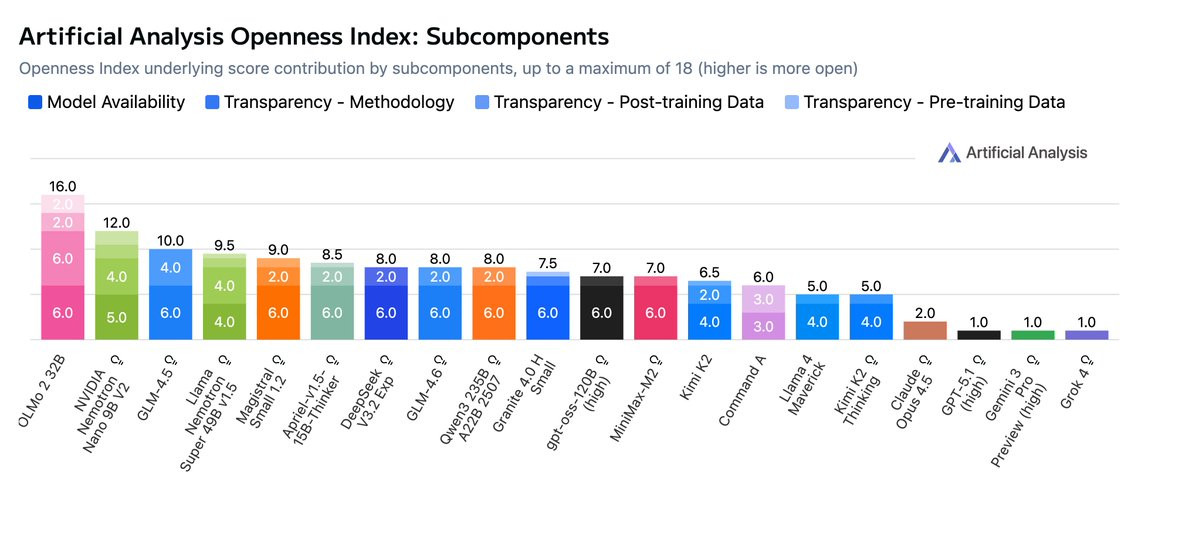This screenshot has width=1199, height=548.
Task: Click the Artificial Analysis logo icon
Action: click(x=949, y=153)
